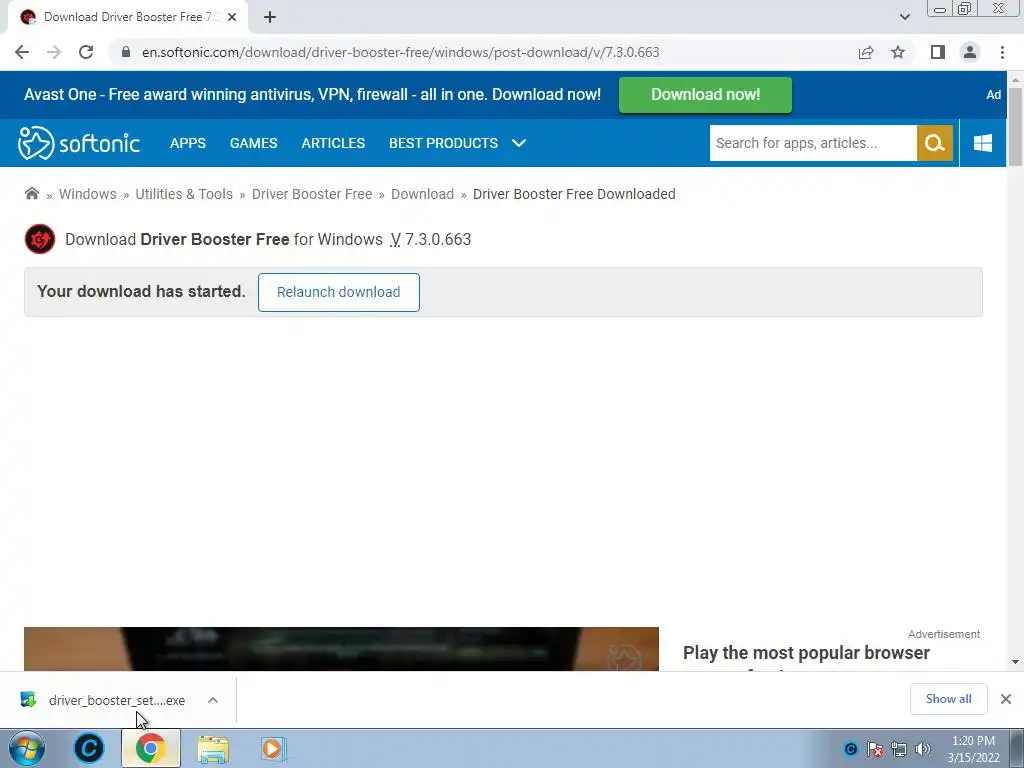Click the share page icon in address bar
Image resolution: width=1024 pixels, height=768 pixels.
[866, 52]
